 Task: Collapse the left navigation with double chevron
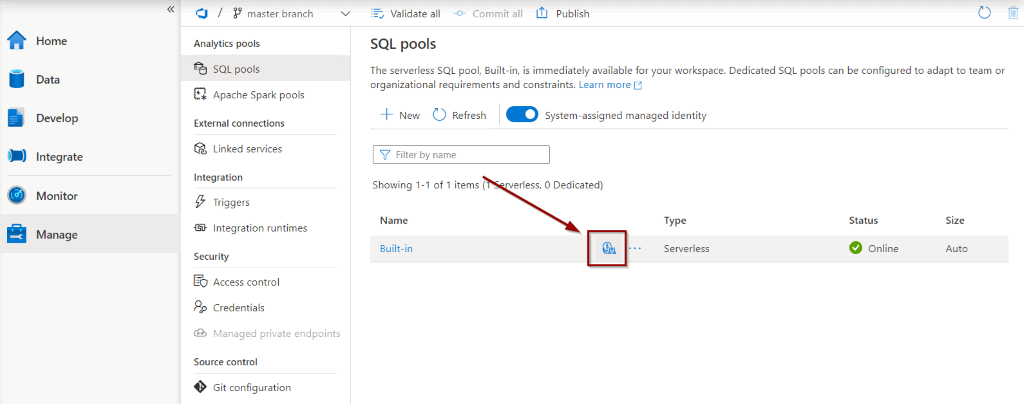click(x=170, y=9)
